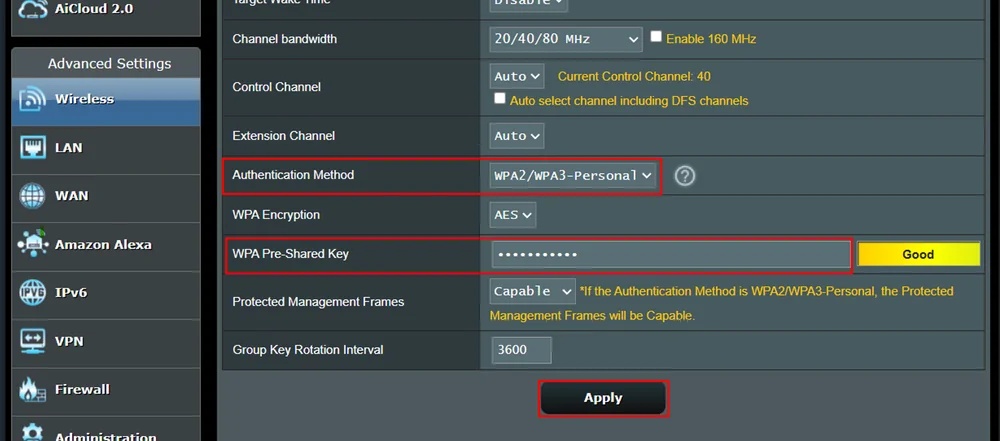Enable 160 MHz checkbox
Viewport: 1000px width, 441px height.
pyautogui.click(x=656, y=37)
